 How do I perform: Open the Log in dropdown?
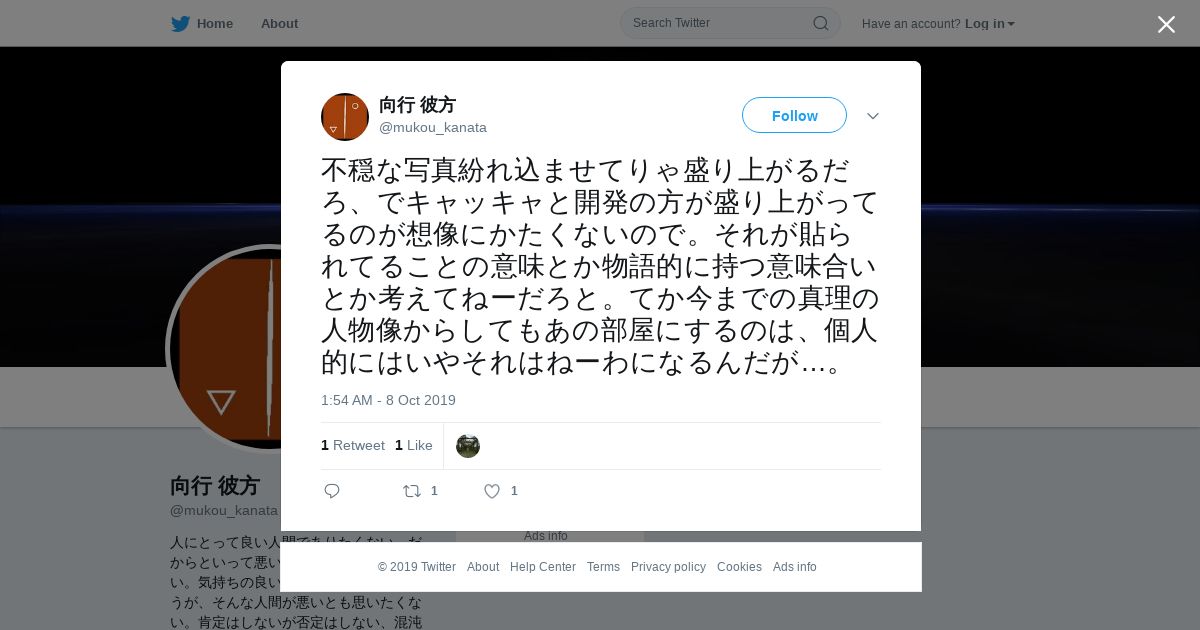[990, 23]
